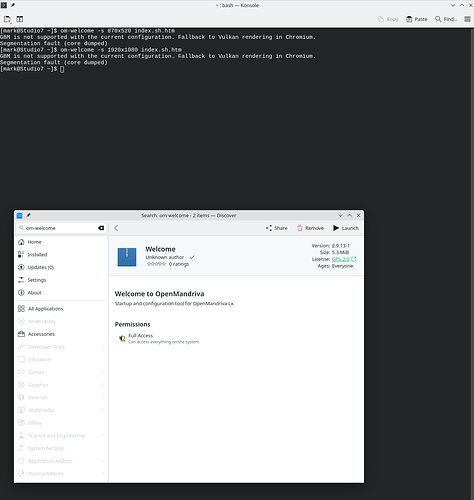Click the Graphics category icon
Screen dimensions: 474x500
[x=21, y=385]
